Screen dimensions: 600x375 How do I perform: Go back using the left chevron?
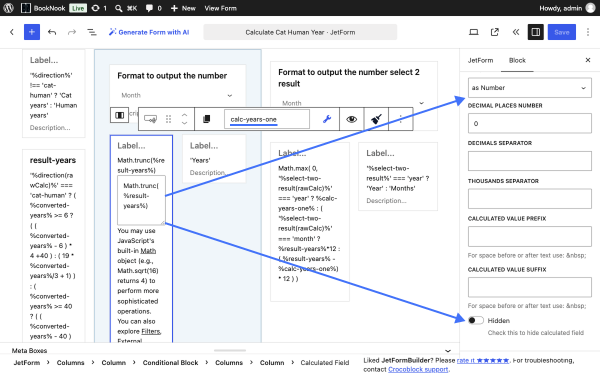point(12,32)
